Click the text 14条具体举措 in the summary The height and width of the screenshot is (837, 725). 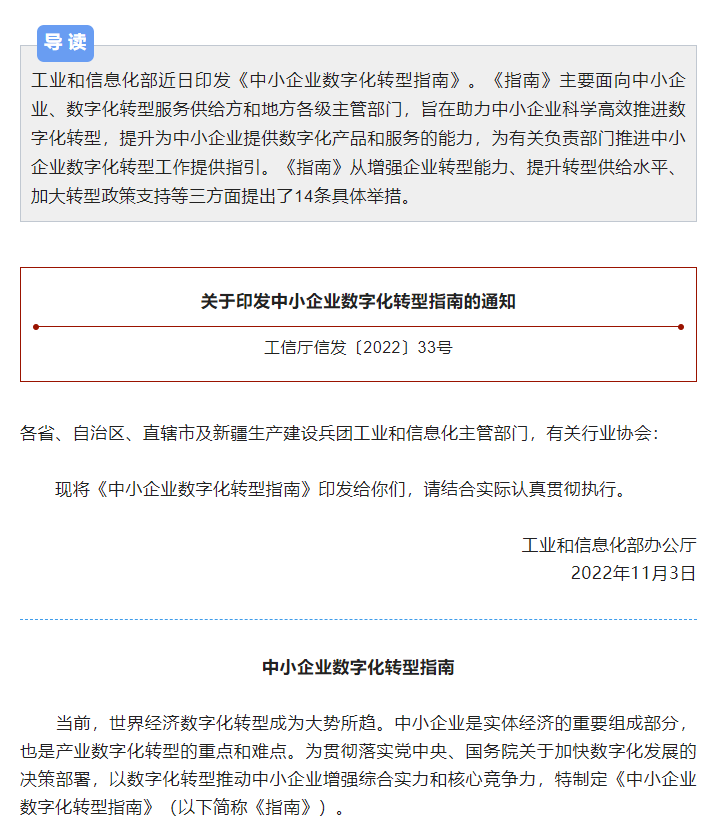click(348, 196)
